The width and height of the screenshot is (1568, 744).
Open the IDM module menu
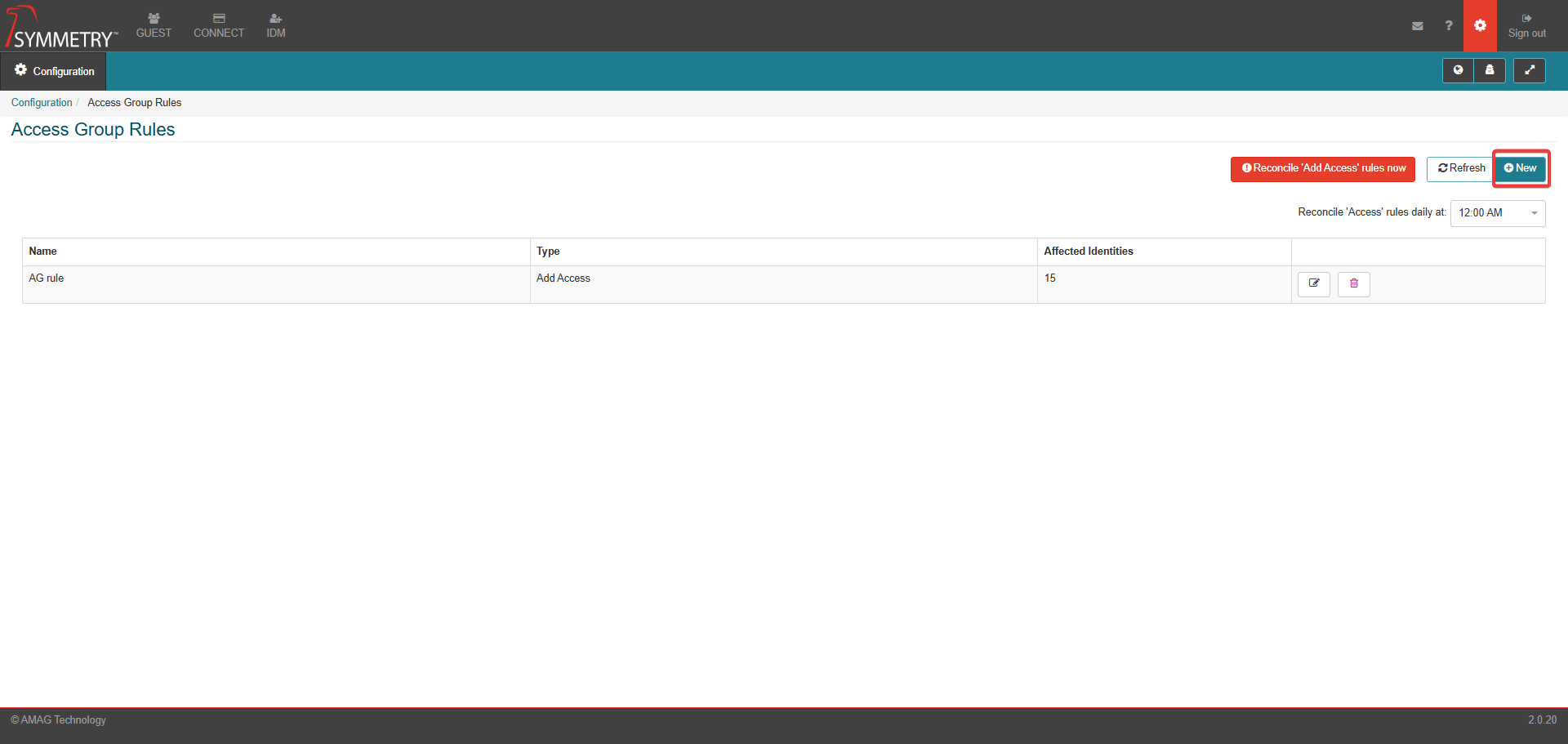pos(276,26)
